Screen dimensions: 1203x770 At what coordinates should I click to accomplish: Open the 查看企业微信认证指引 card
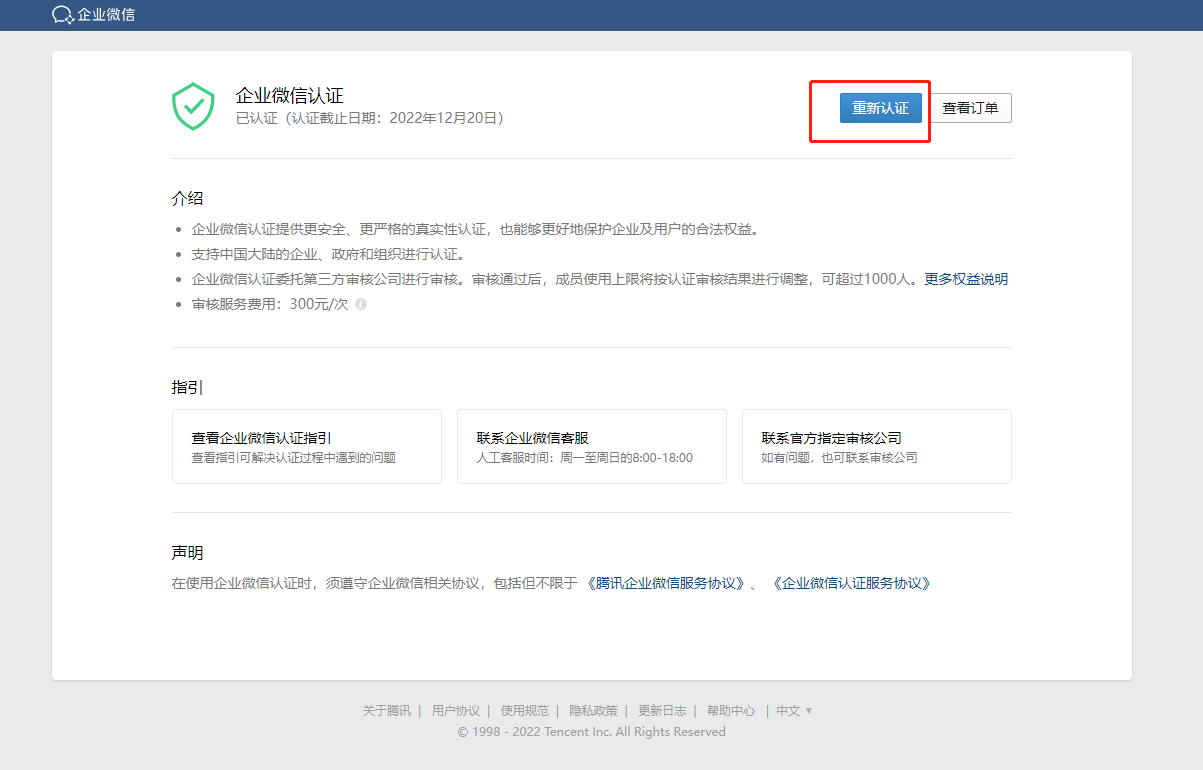(x=307, y=446)
